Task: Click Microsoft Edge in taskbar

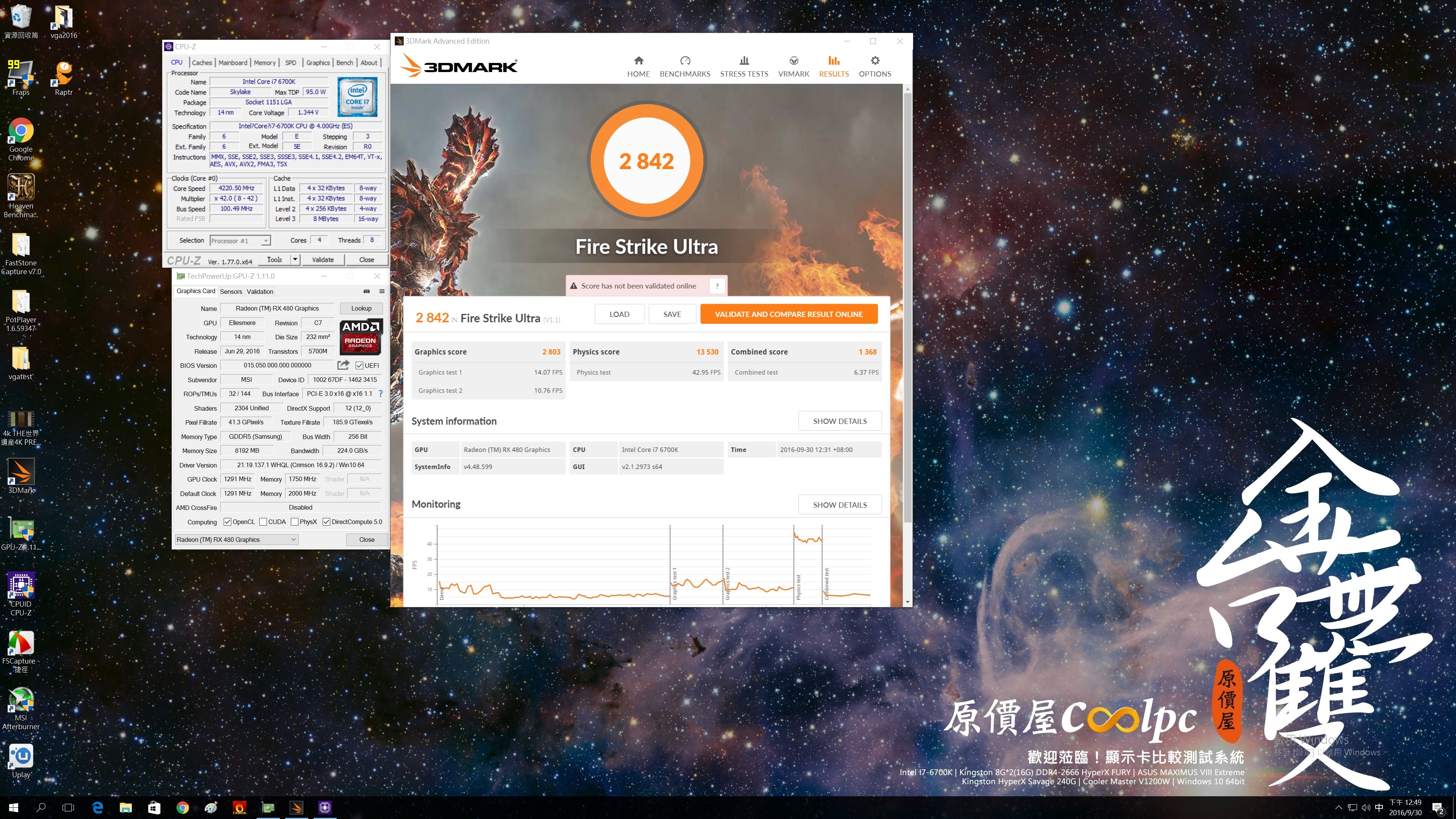Action: (97, 808)
